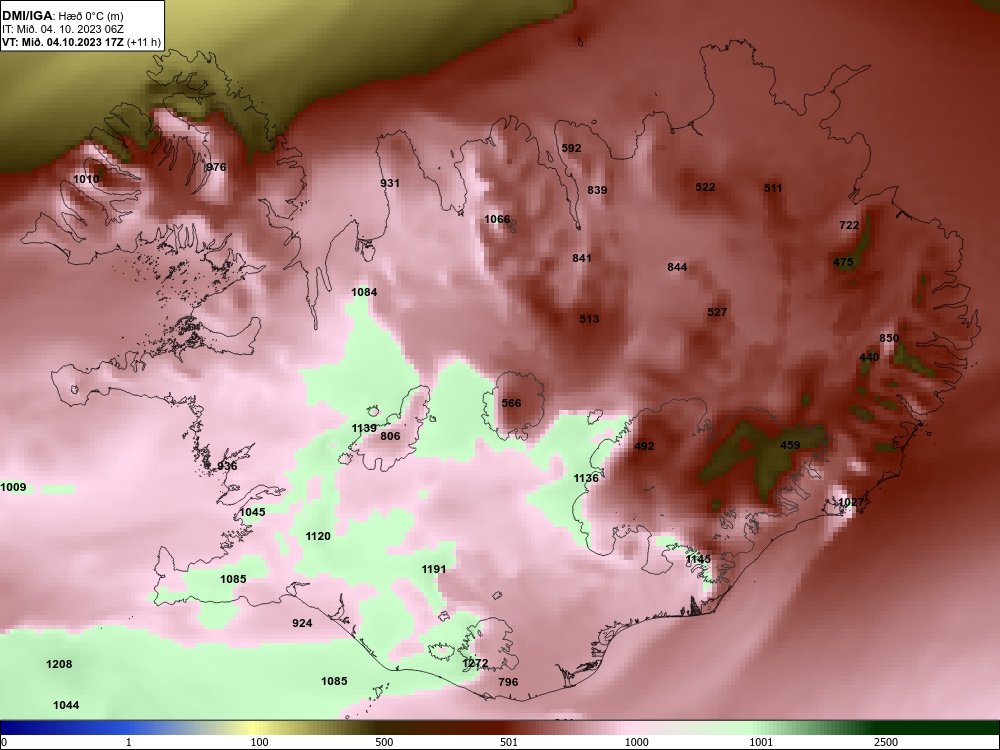Click the 1009 value at the map edge
The image size is (1000, 750).
pos(13,488)
